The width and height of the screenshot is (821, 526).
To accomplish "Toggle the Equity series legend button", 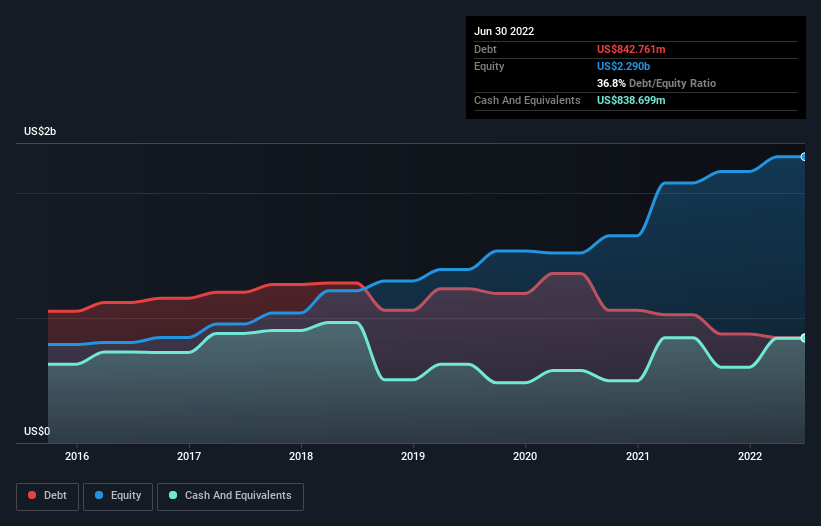I will 118,496.
